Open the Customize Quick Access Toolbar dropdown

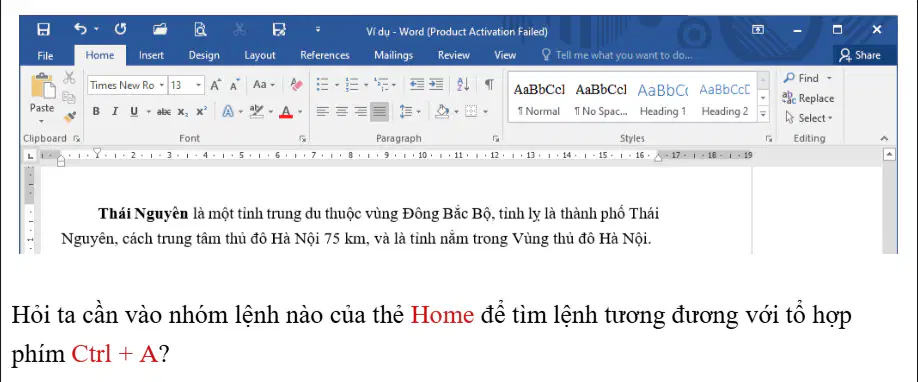pyautogui.click(x=318, y=29)
